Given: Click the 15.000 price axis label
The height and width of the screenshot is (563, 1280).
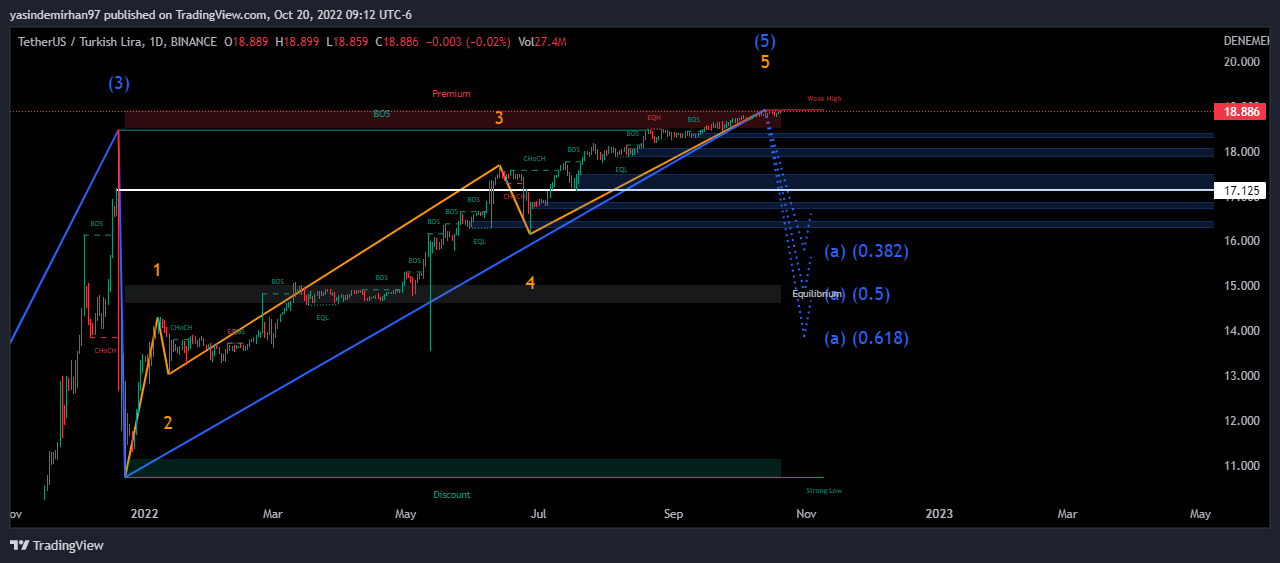Looking at the screenshot, I should [x=1243, y=286].
